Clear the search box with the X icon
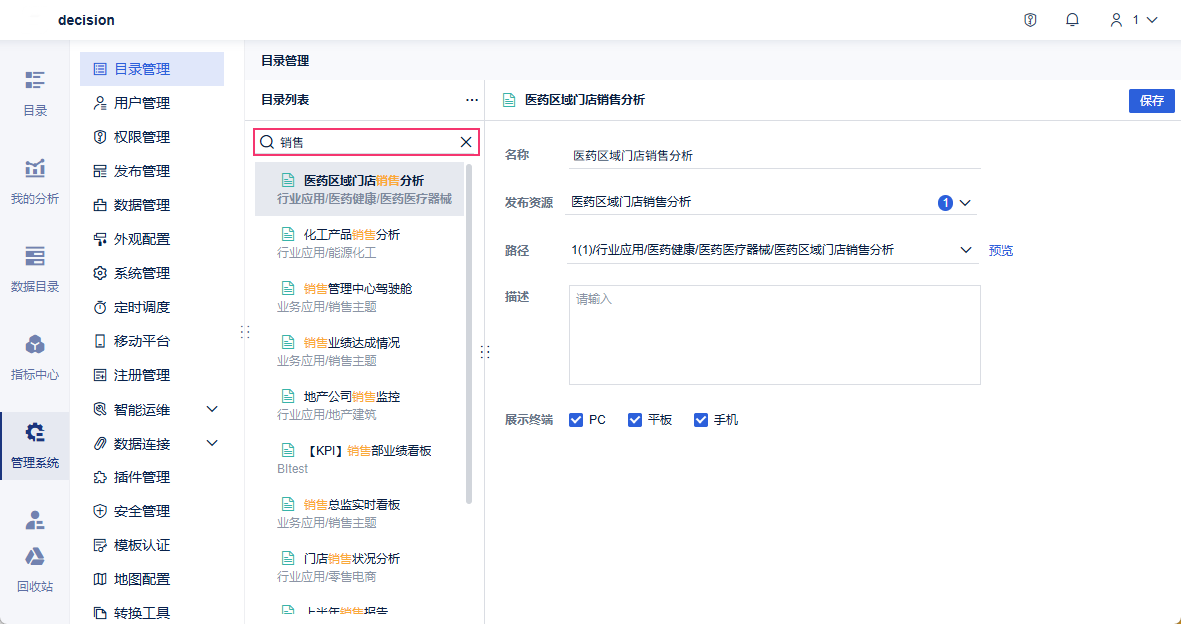1181x624 pixels. [x=466, y=142]
